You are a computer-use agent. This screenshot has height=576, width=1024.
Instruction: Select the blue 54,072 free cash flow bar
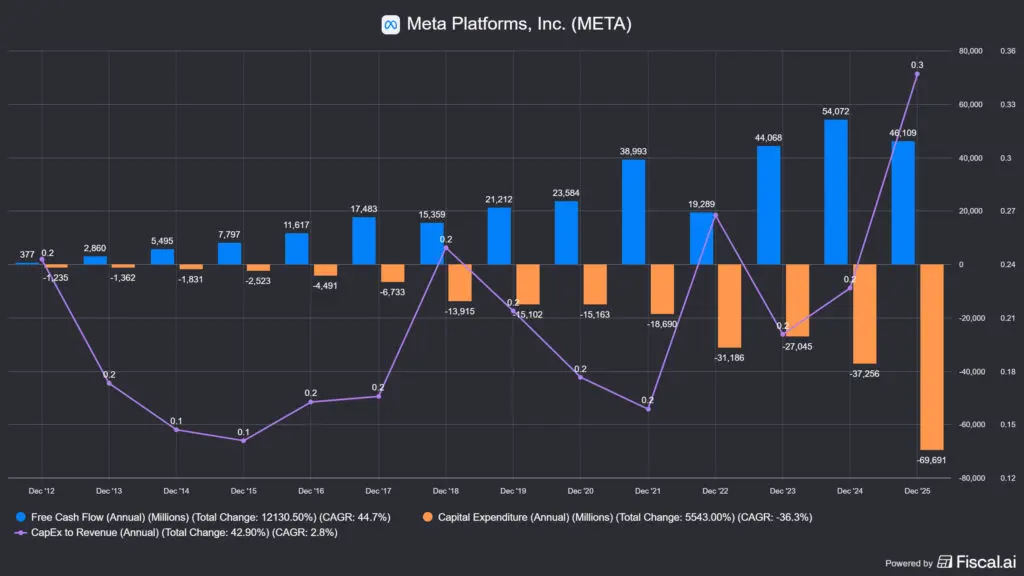click(x=835, y=192)
